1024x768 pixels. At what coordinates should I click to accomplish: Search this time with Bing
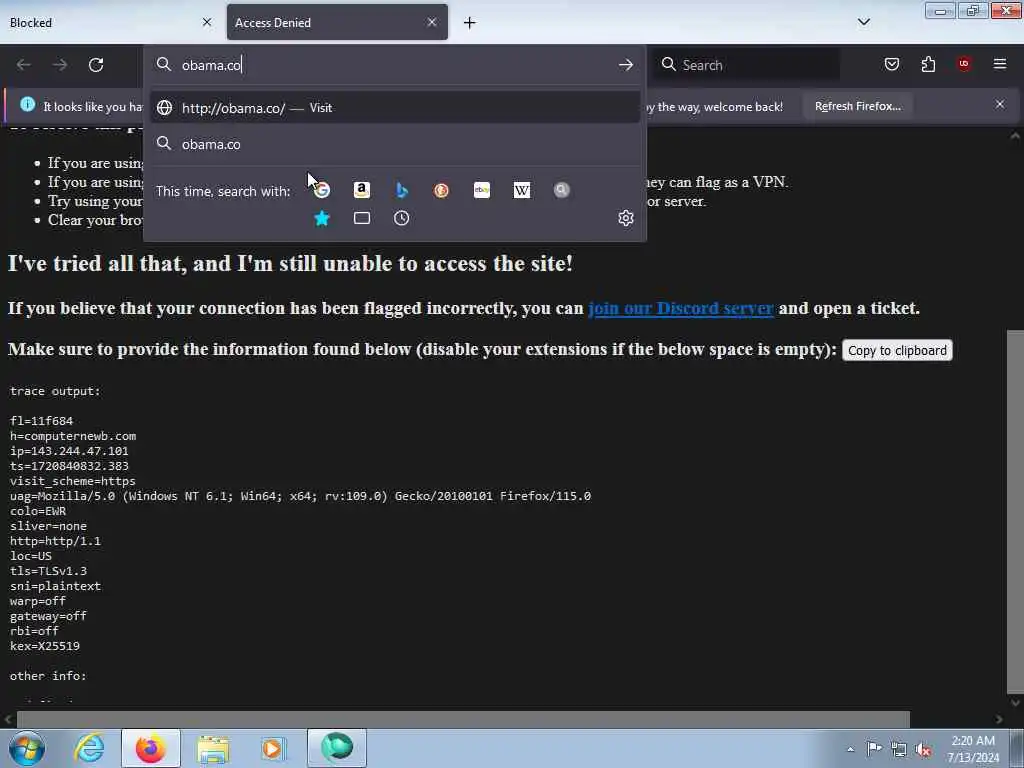coord(402,190)
